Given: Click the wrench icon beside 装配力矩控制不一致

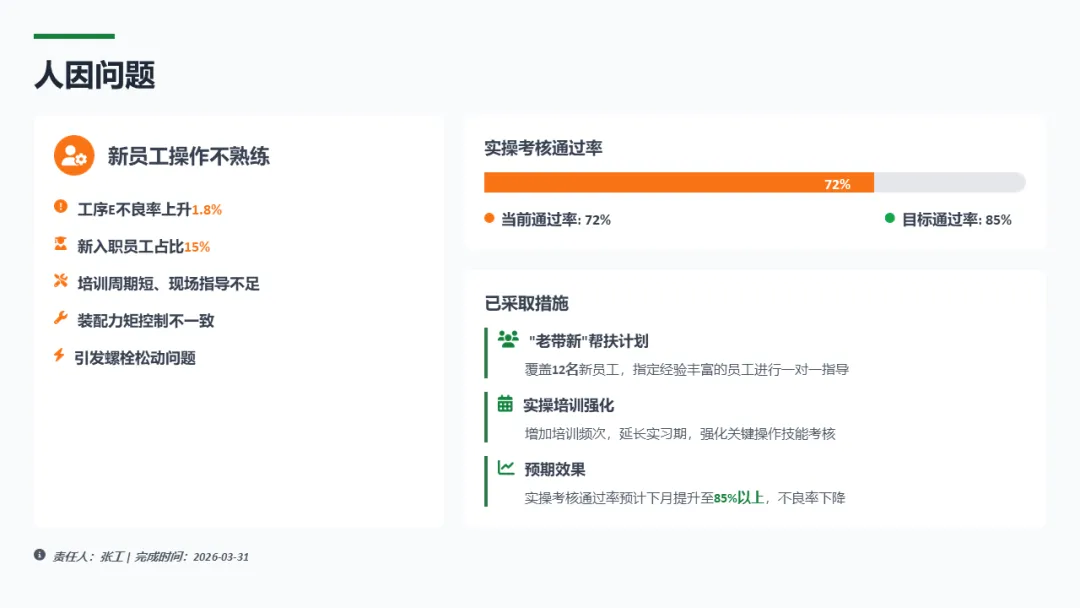Looking at the screenshot, I should tap(60, 319).
